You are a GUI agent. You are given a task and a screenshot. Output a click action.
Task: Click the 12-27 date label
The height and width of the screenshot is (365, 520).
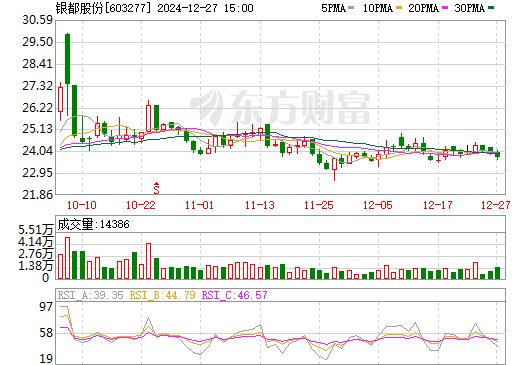(496, 205)
